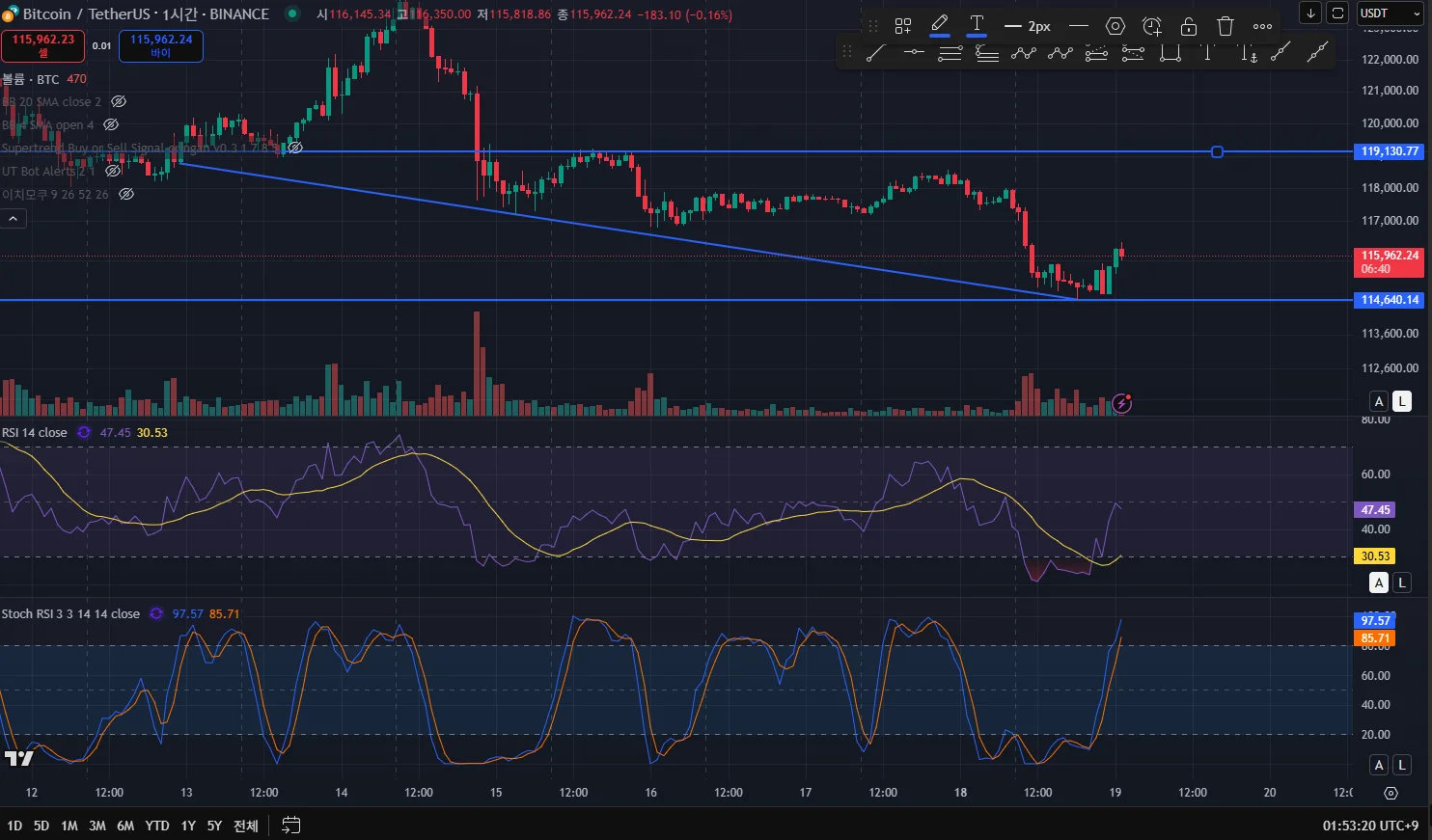Toggle log scale L on the Stoch RSI pane
The height and width of the screenshot is (840, 1432).
pyautogui.click(x=1402, y=765)
